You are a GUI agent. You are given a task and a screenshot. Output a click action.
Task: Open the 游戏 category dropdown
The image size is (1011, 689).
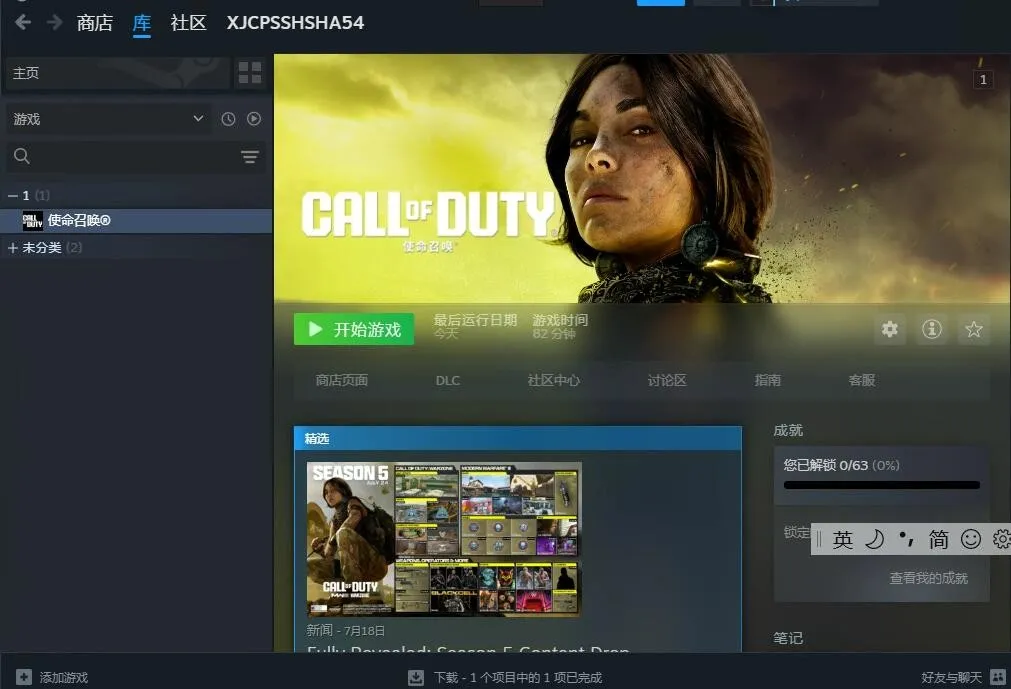[x=108, y=119]
